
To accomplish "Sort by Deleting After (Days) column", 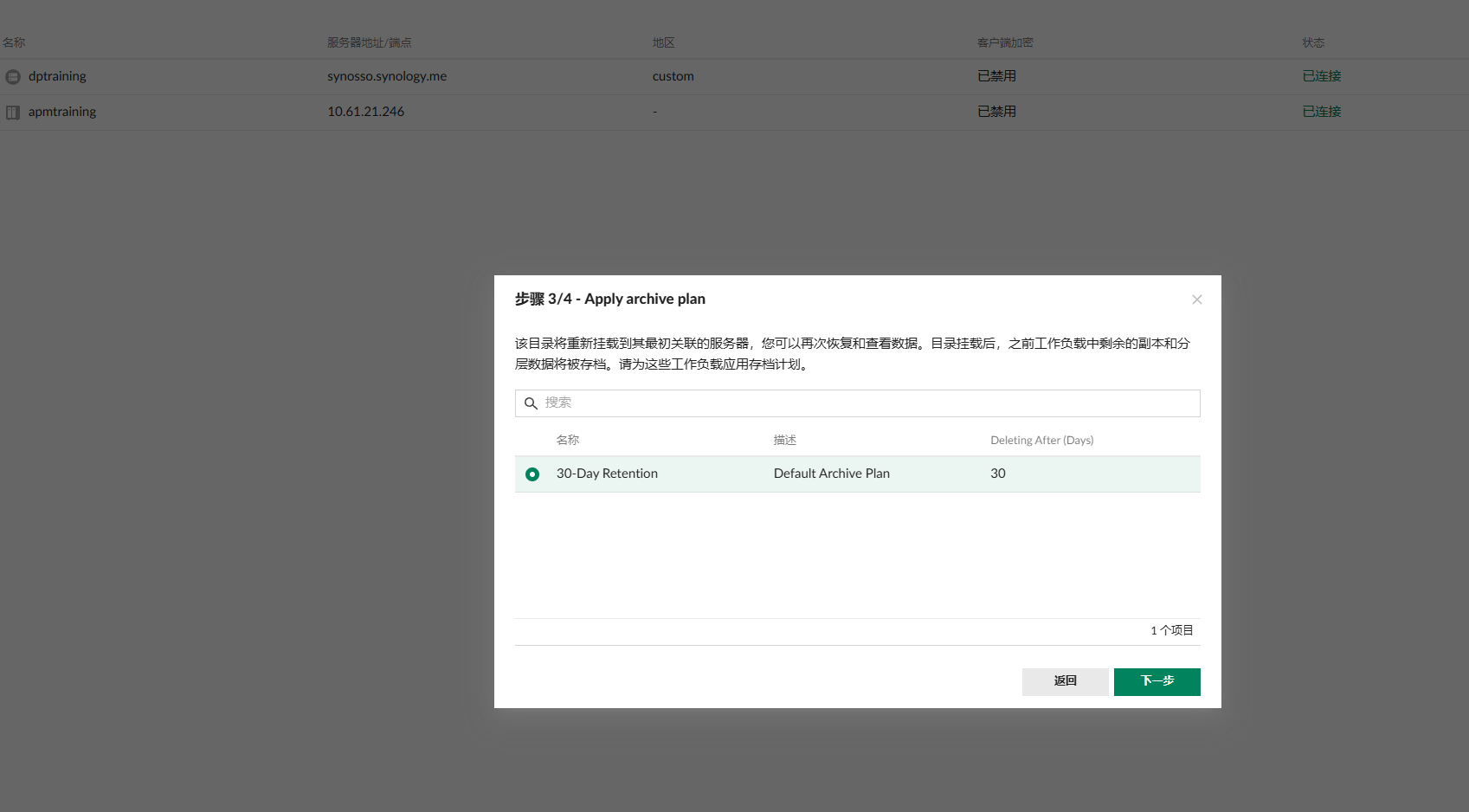I will [x=1041, y=440].
